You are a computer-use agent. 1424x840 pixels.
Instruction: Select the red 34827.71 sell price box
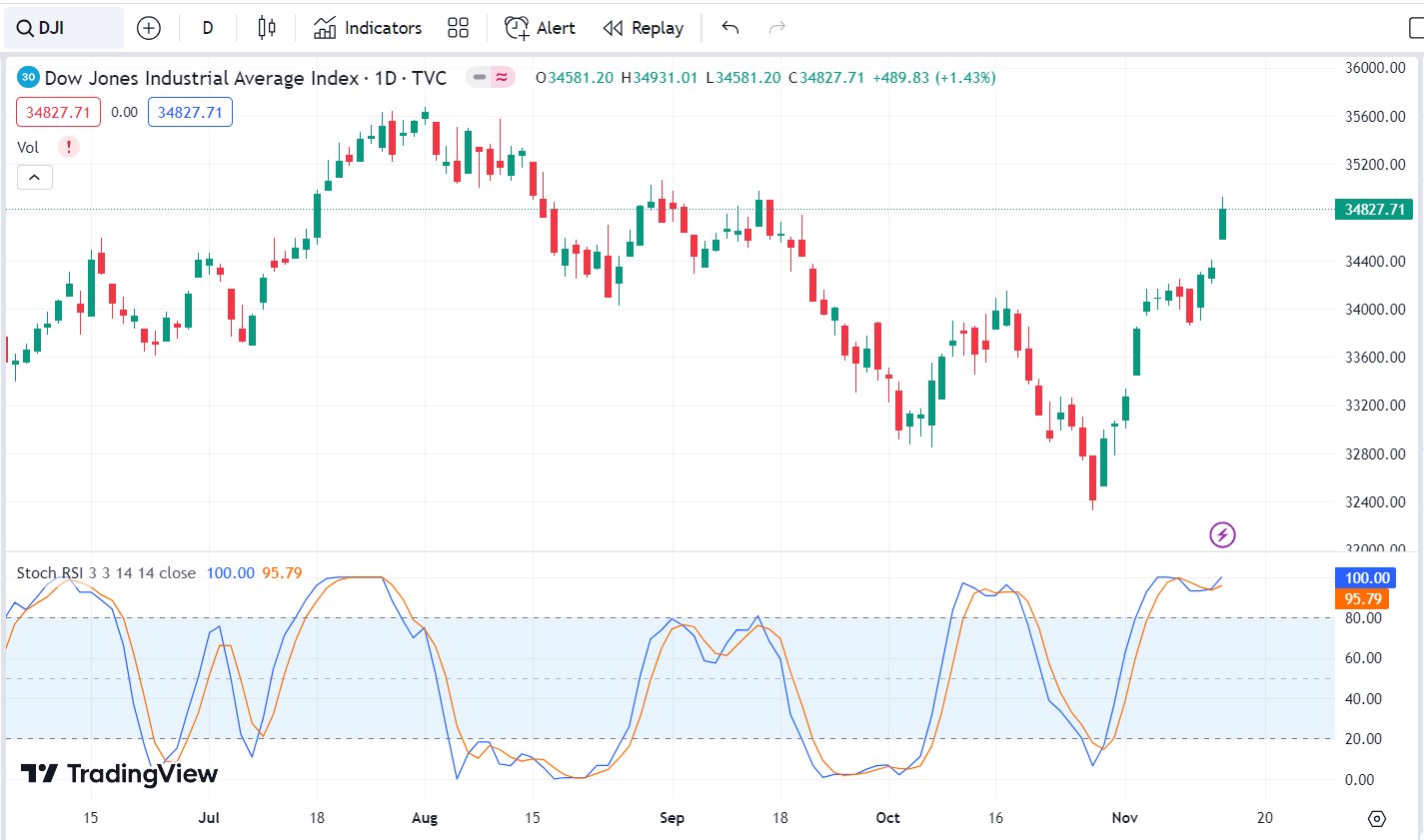tap(58, 112)
